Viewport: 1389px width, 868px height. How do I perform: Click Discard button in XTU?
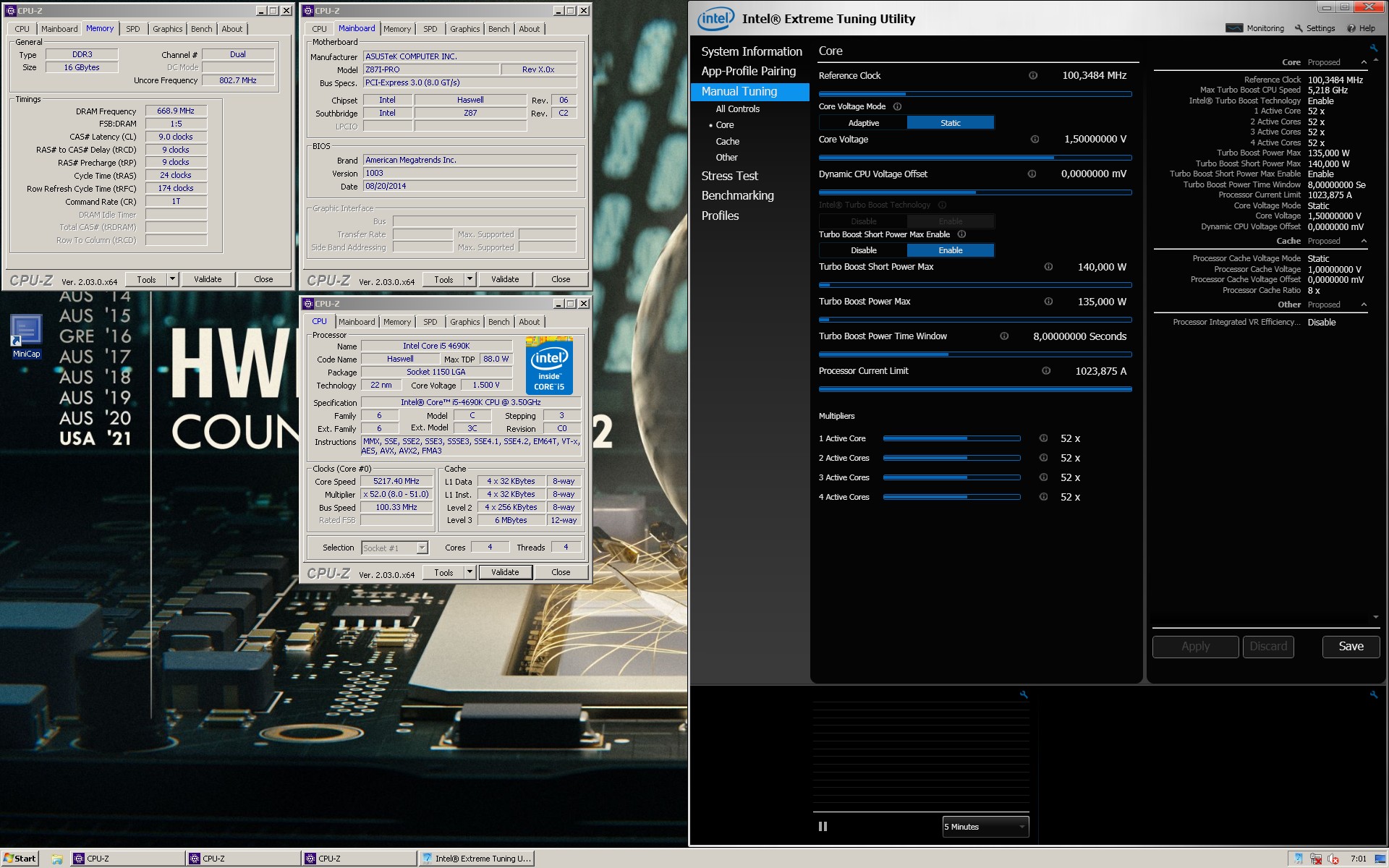[x=1268, y=647]
